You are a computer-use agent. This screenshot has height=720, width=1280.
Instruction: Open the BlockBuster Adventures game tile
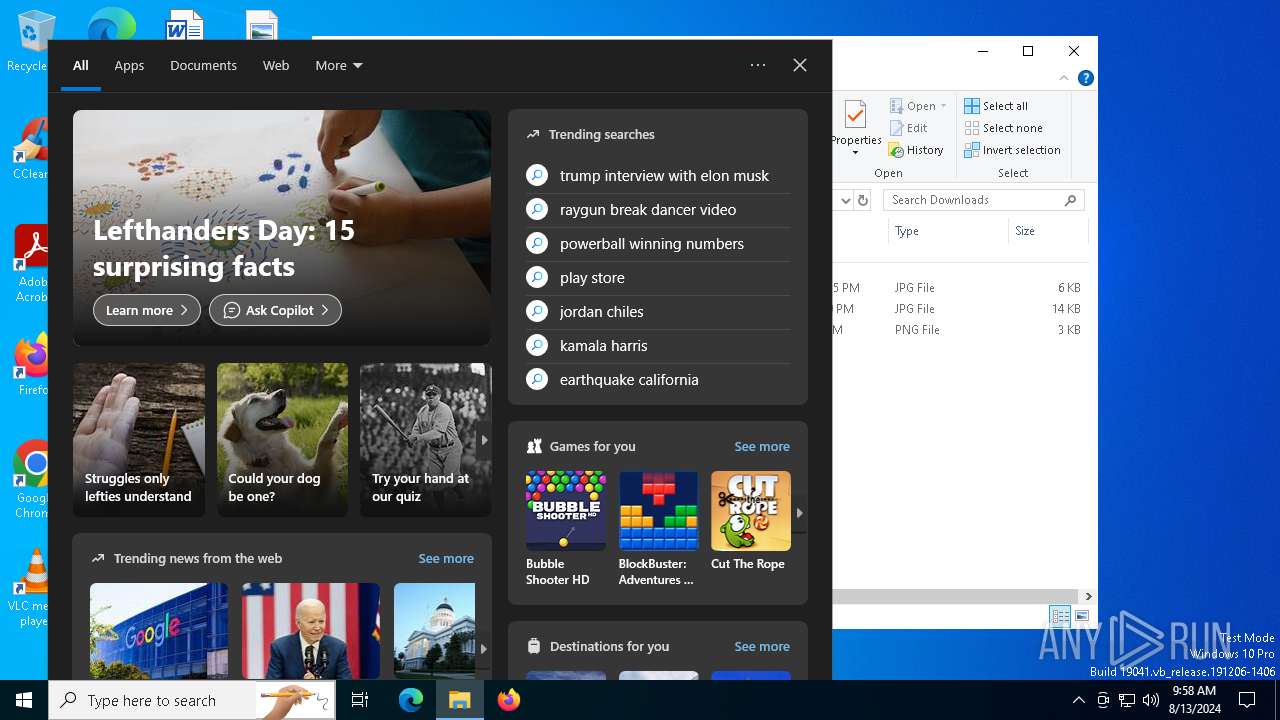(658, 529)
